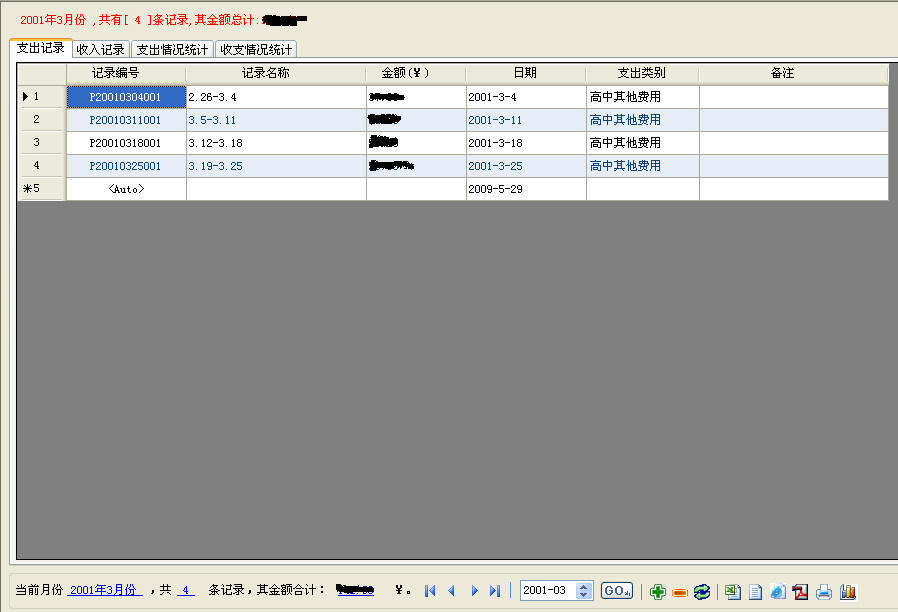Click 高中其他费用 category in row 3

[643, 143]
